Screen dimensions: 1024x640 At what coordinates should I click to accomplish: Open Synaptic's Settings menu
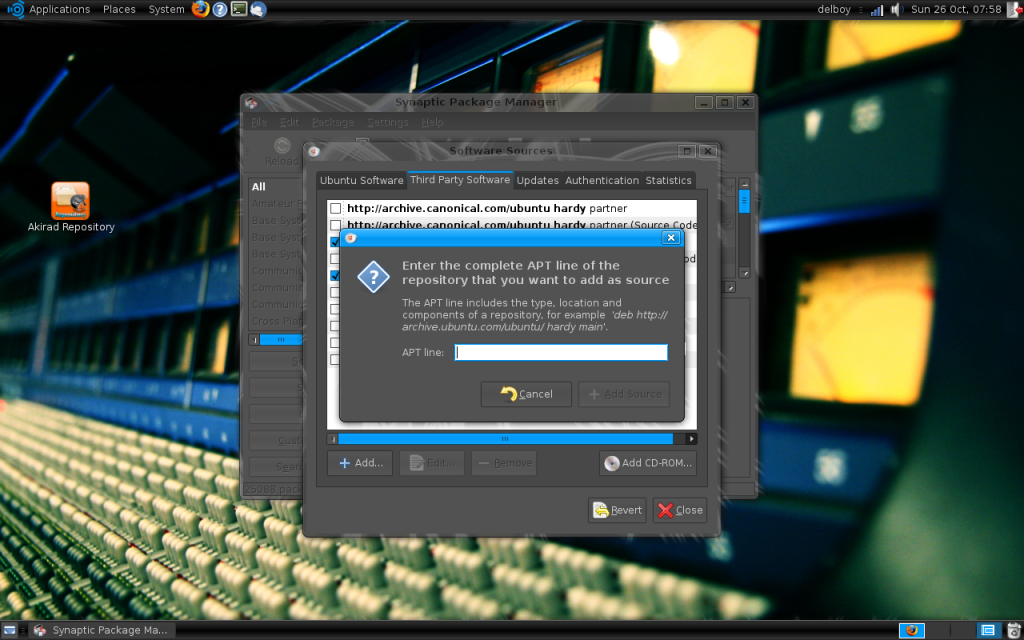388,122
